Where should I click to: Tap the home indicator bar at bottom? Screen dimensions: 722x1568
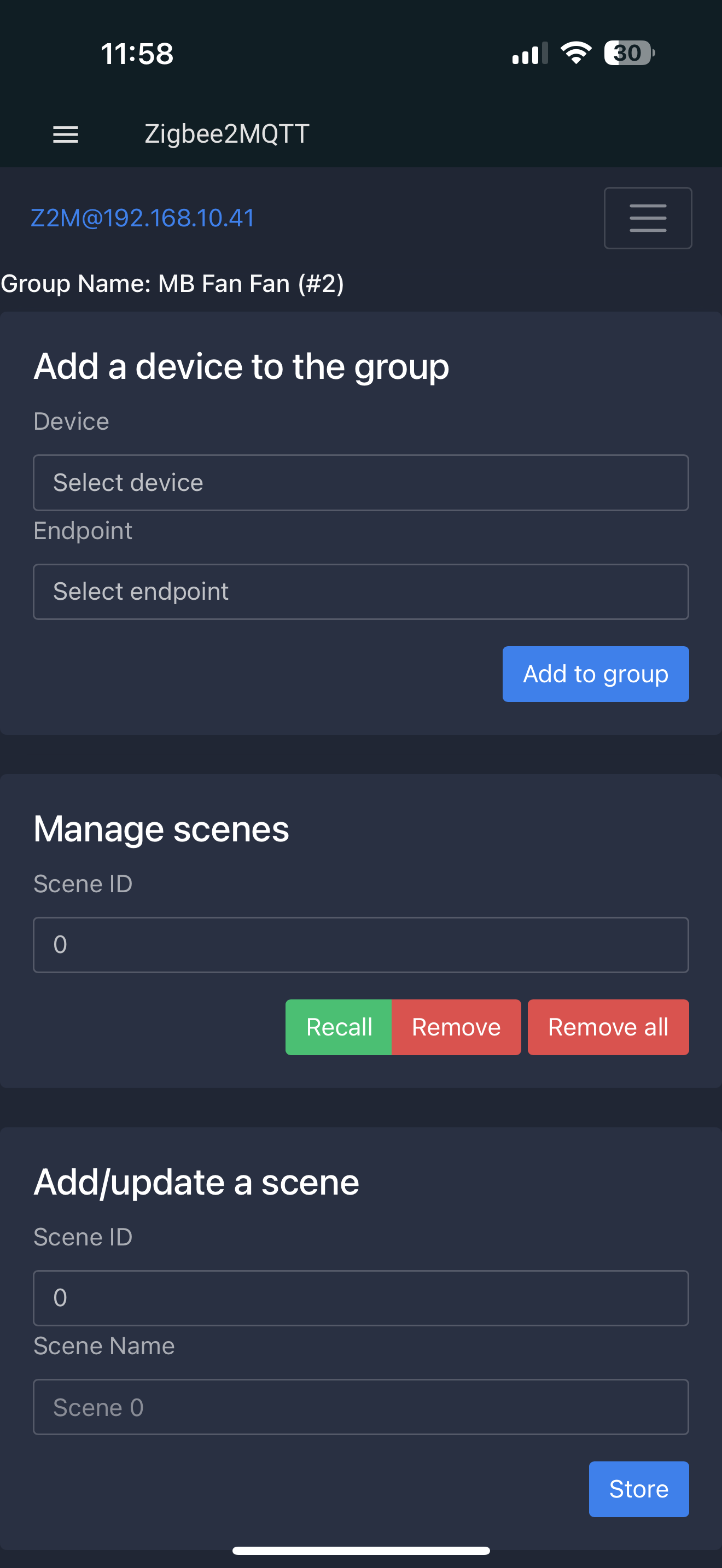click(x=360, y=1551)
